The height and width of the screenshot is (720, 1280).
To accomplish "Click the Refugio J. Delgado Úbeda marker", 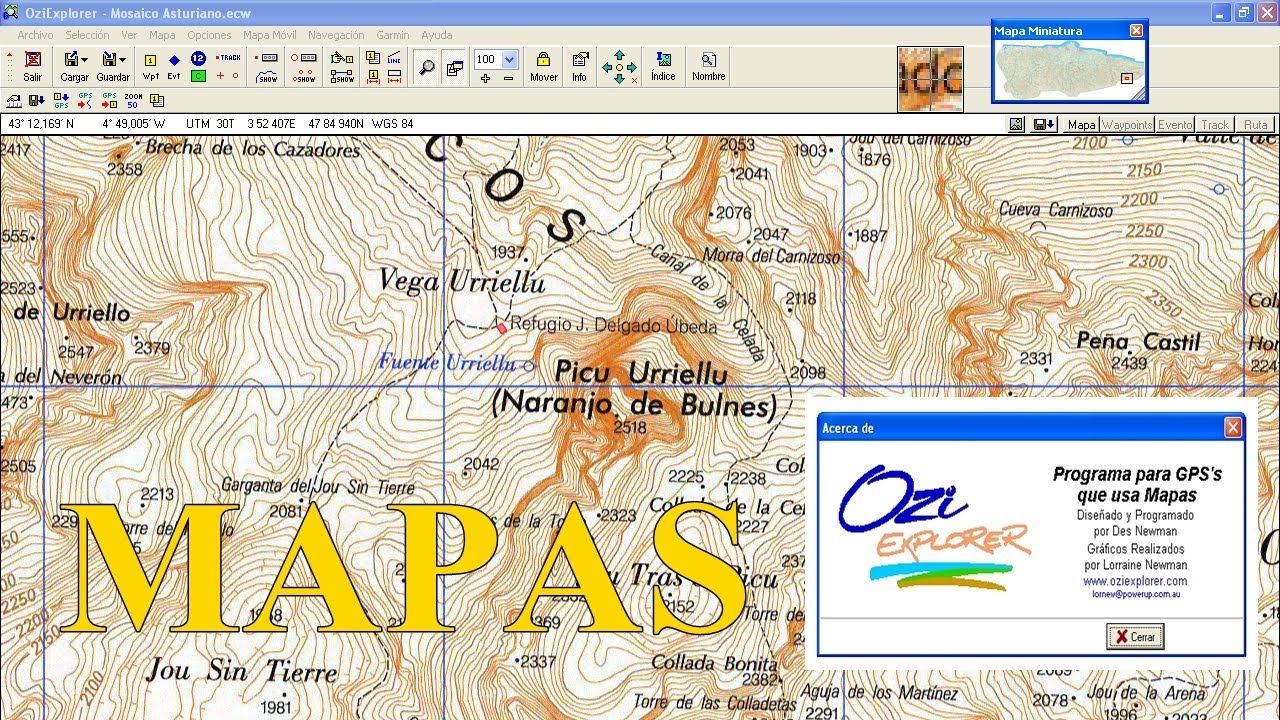I will click(502, 328).
